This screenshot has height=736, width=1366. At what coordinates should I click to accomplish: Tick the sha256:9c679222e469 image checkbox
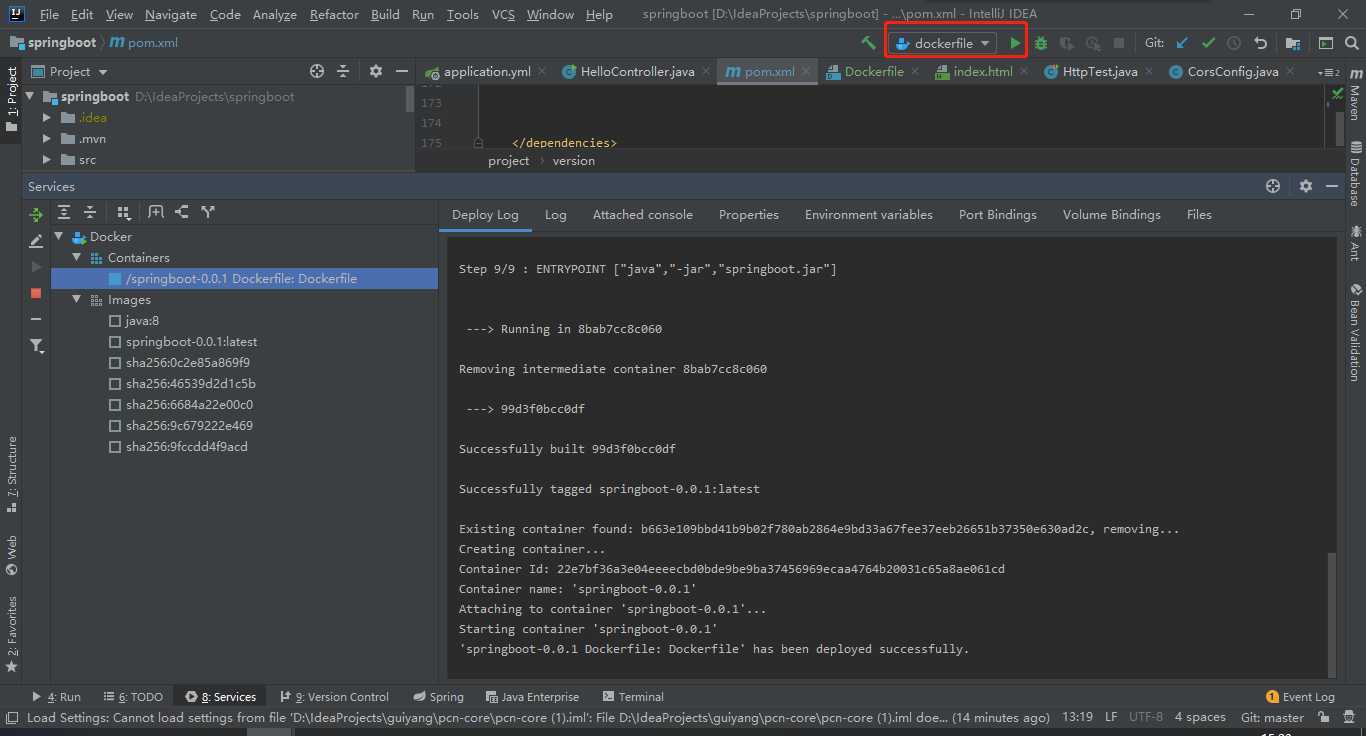(115, 426)
